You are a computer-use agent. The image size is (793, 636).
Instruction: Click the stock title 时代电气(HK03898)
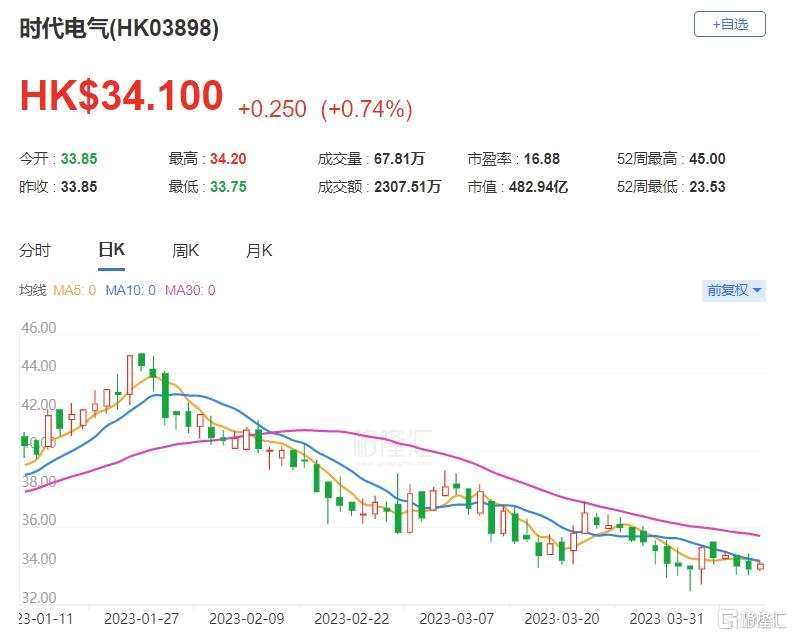pyautogui.click(x=119, y=28)
